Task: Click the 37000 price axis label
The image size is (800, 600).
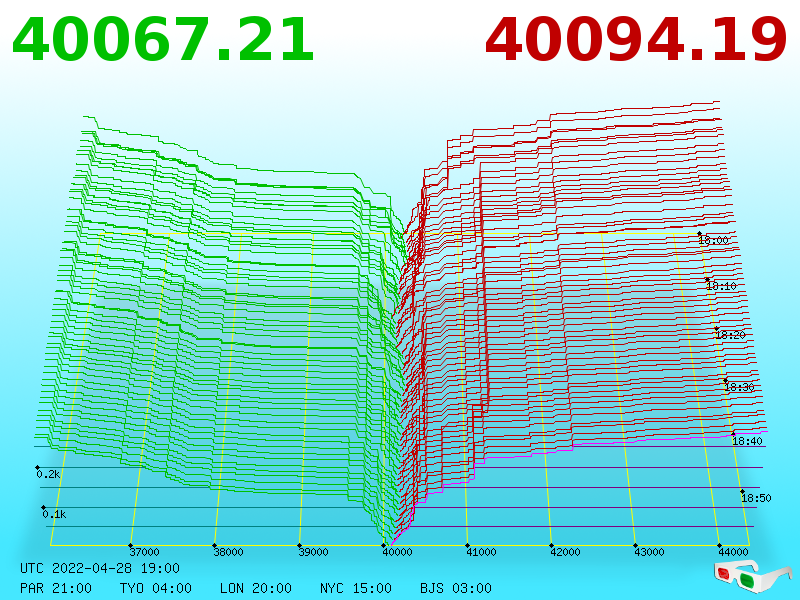Action: 144,552
